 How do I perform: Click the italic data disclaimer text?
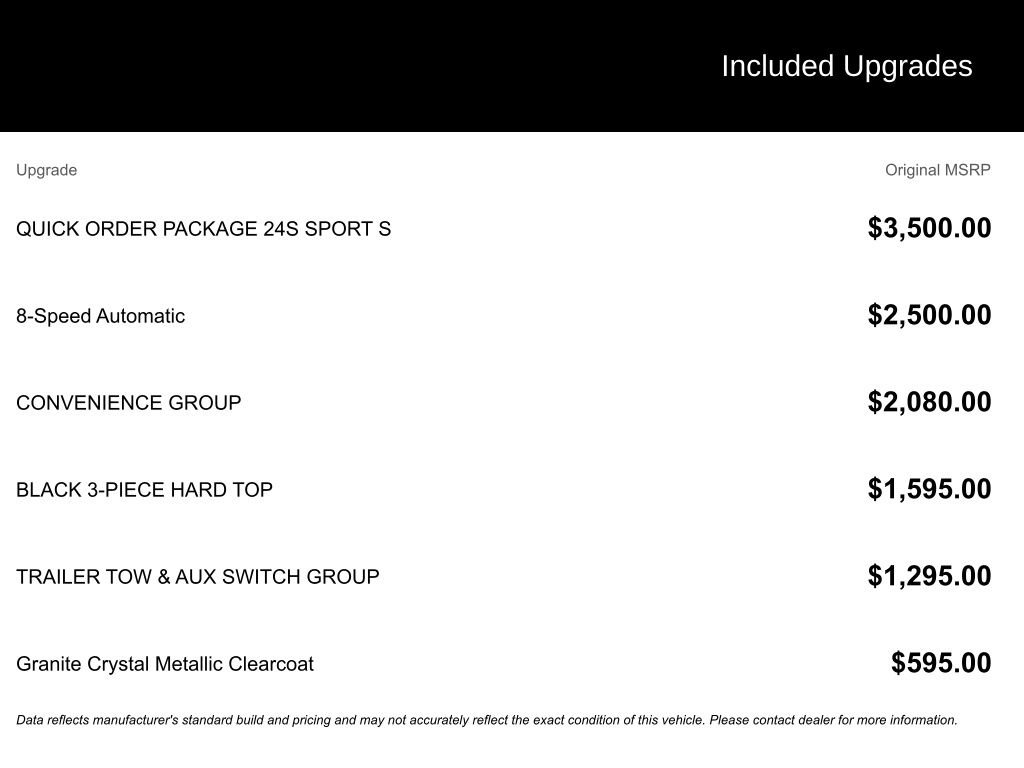coord(487,720)
